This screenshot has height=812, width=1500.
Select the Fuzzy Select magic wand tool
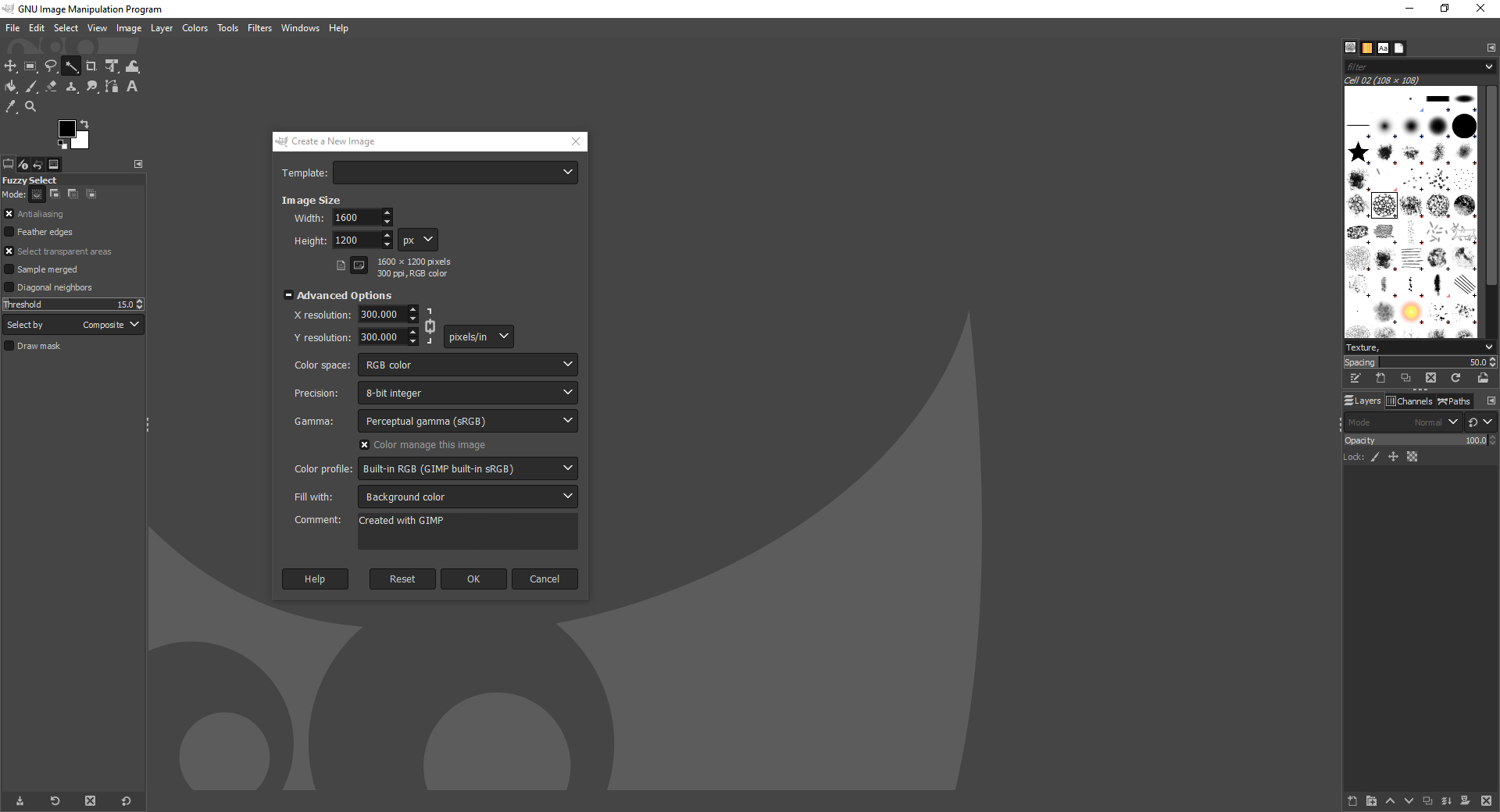pyautogui.click(x=71, y=66)
